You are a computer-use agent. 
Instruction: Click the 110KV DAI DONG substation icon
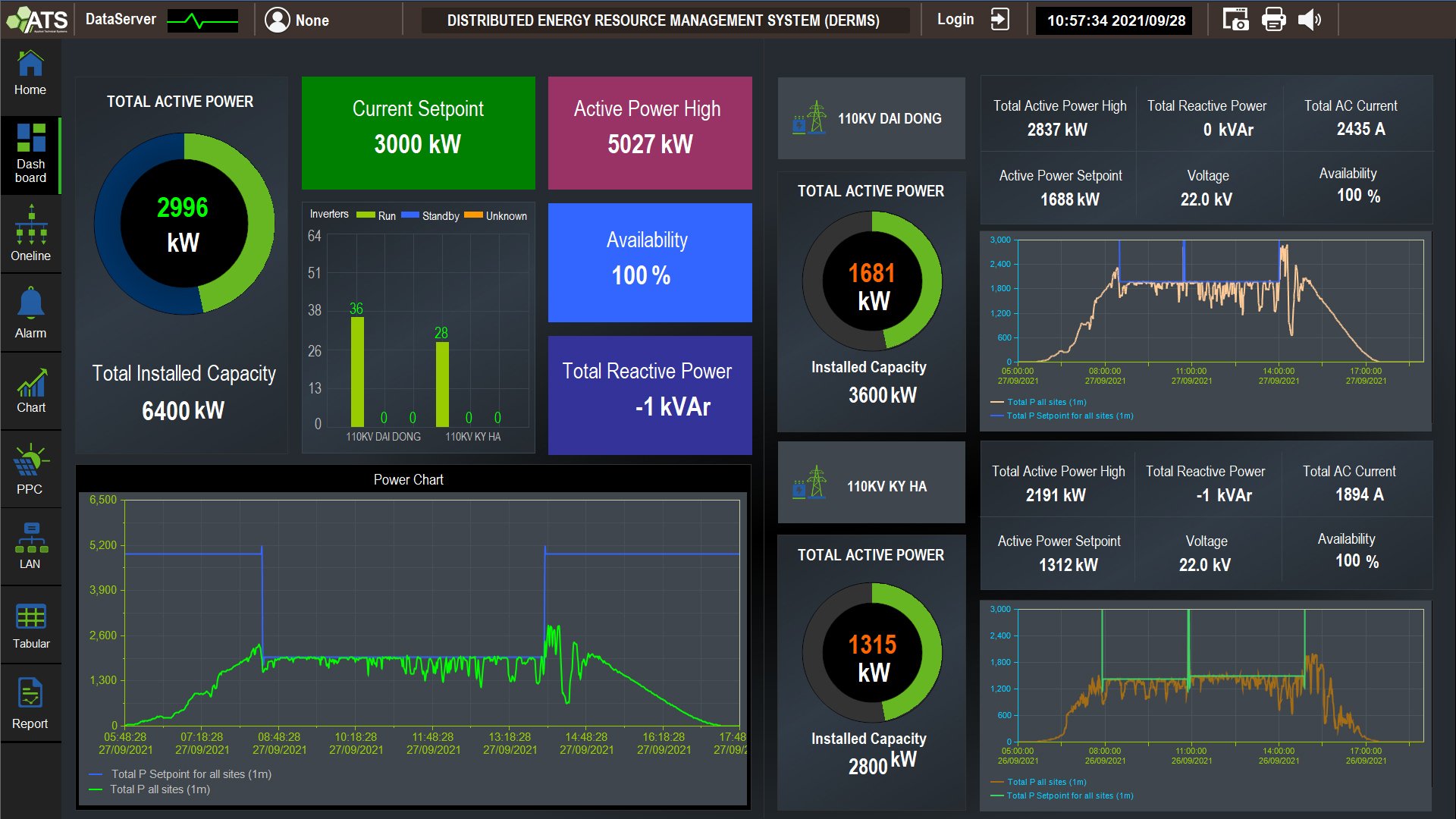pos(809,118)
